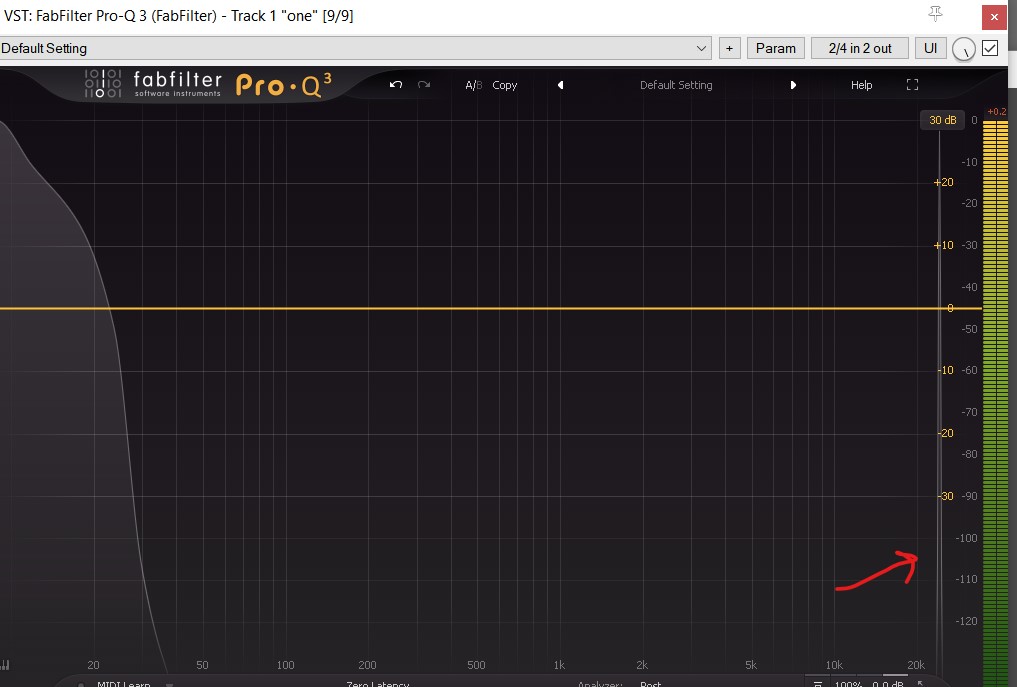Expand REAPER preset combo box Default Setting

click(355, 48)
